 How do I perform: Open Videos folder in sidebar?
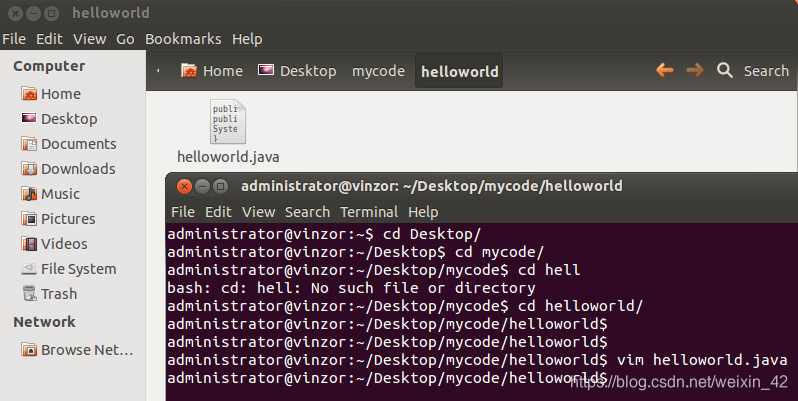[54, 244]
